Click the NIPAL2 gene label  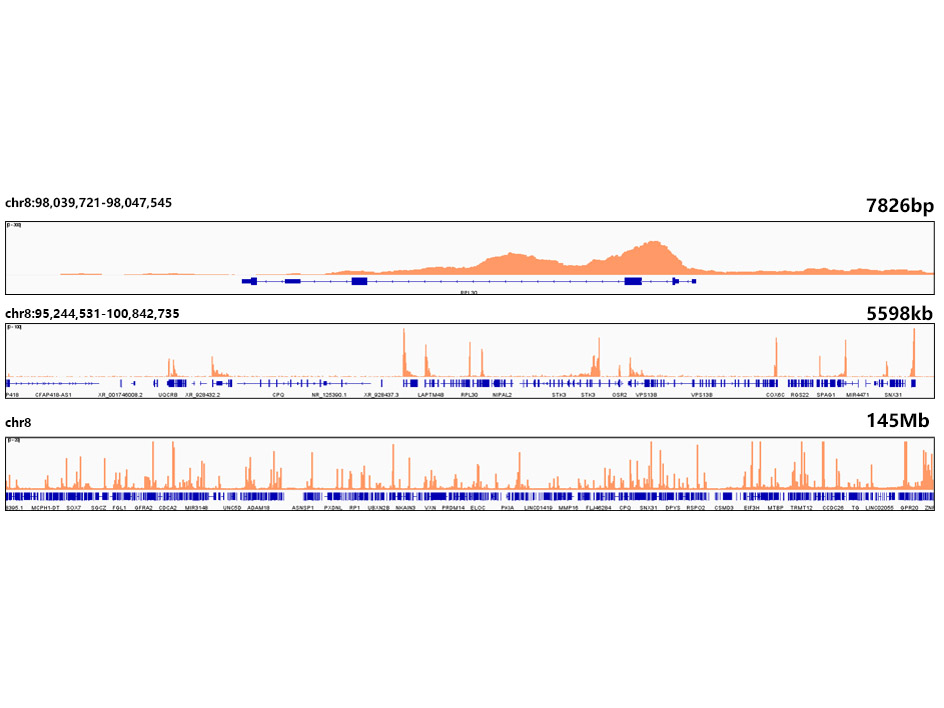point(502,395)
